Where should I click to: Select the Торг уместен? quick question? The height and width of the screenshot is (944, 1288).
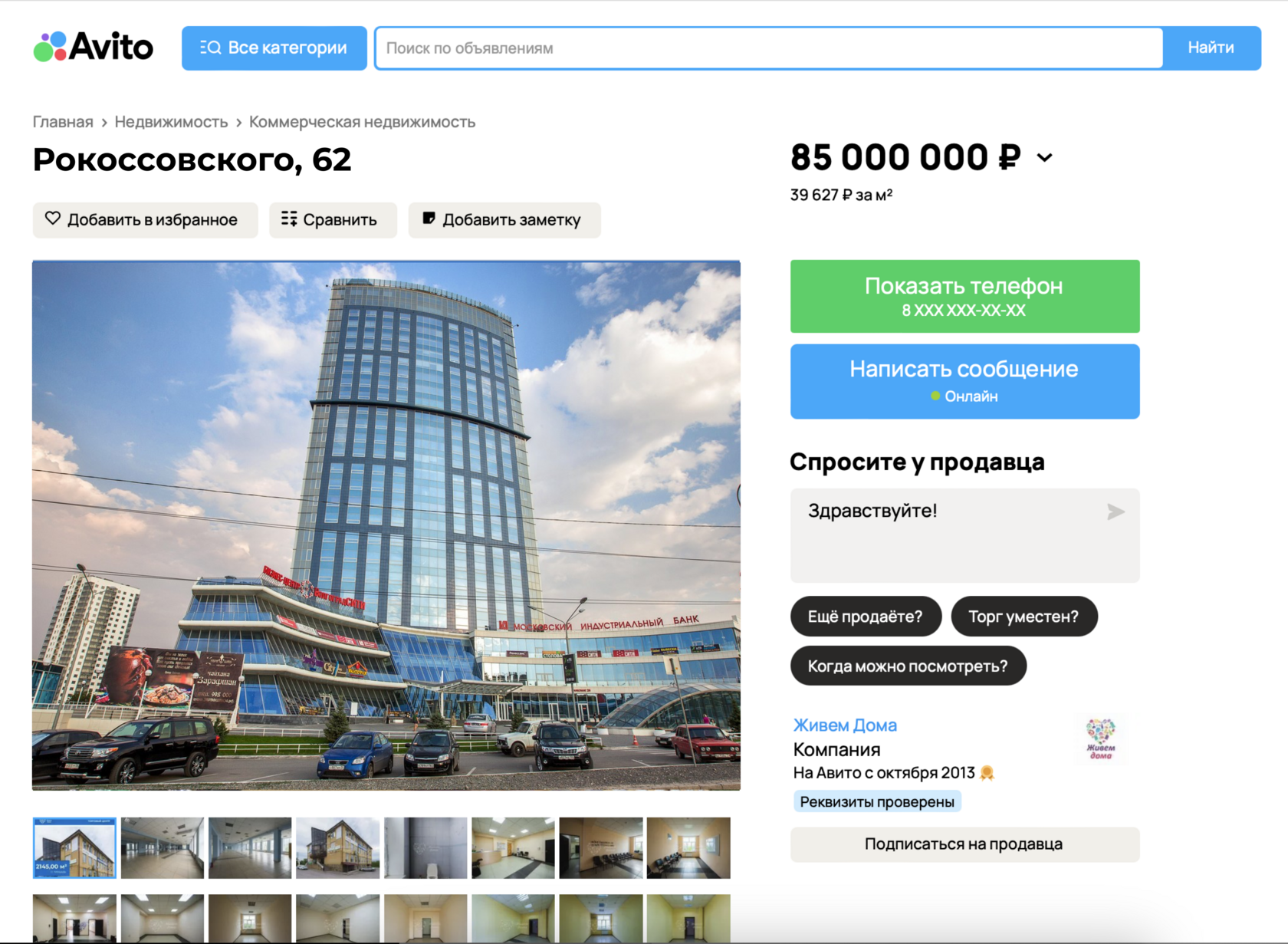click(1024, 617)
